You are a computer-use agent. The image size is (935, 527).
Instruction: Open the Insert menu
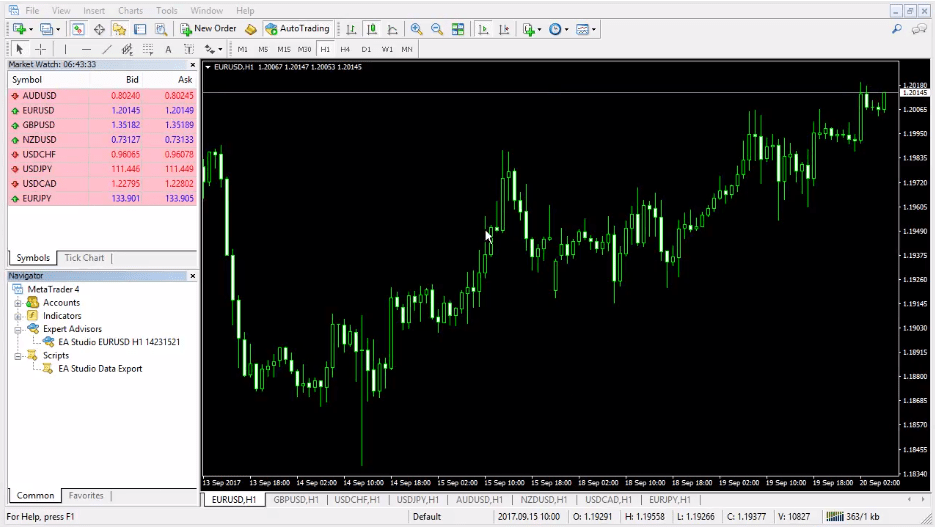(94, 11)
